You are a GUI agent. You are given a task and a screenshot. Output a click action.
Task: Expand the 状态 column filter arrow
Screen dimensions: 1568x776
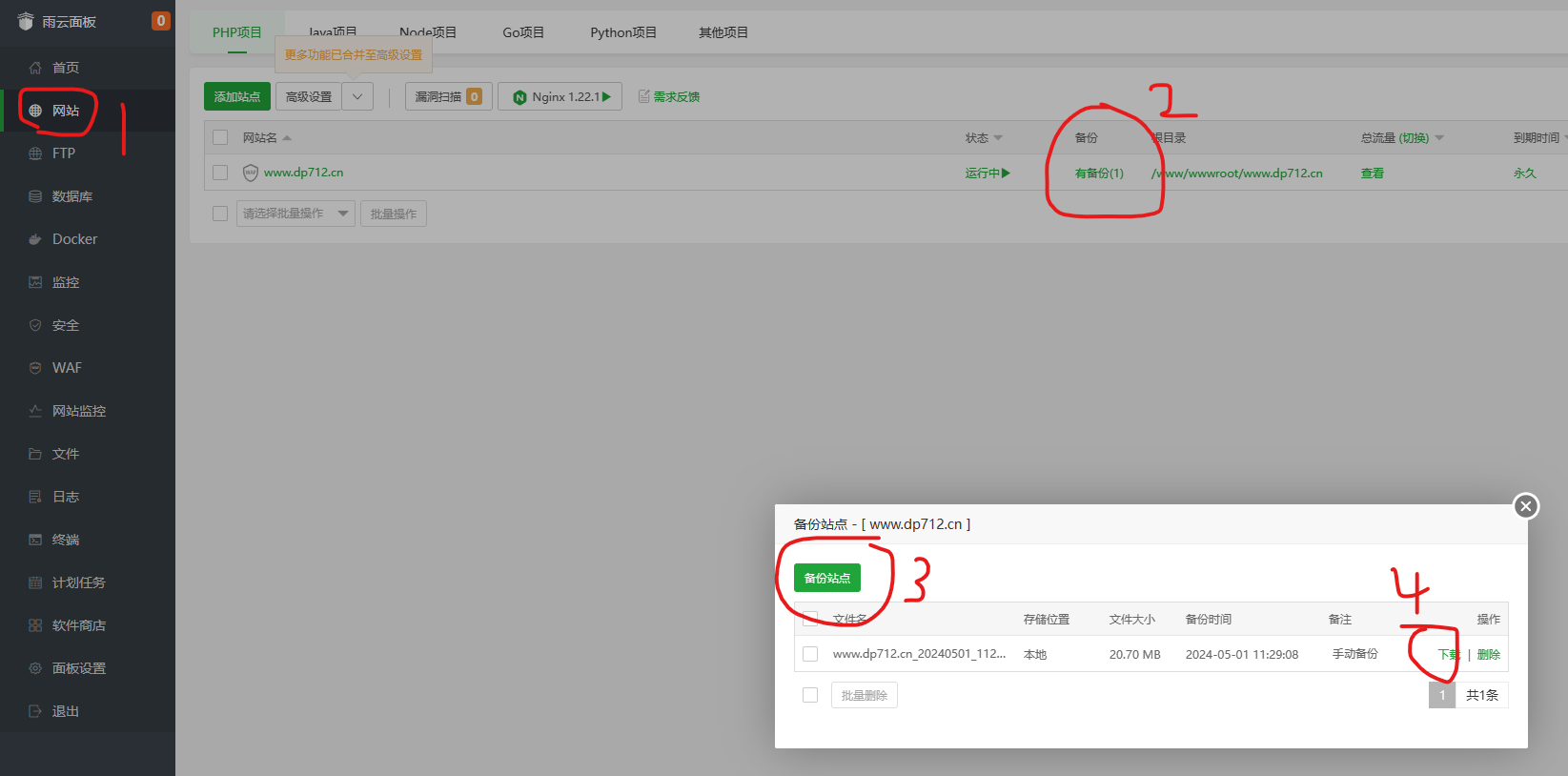[998, 138]
